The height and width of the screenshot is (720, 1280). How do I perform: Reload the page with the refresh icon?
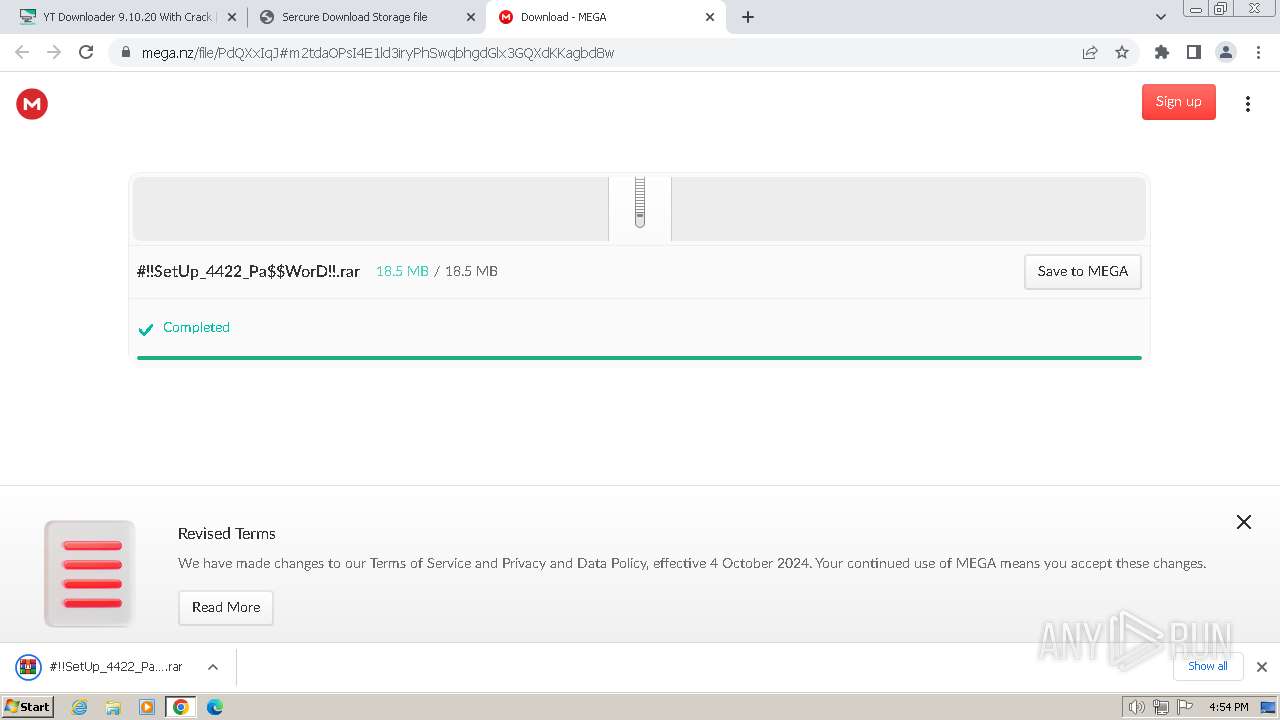(x=86, y=52)
